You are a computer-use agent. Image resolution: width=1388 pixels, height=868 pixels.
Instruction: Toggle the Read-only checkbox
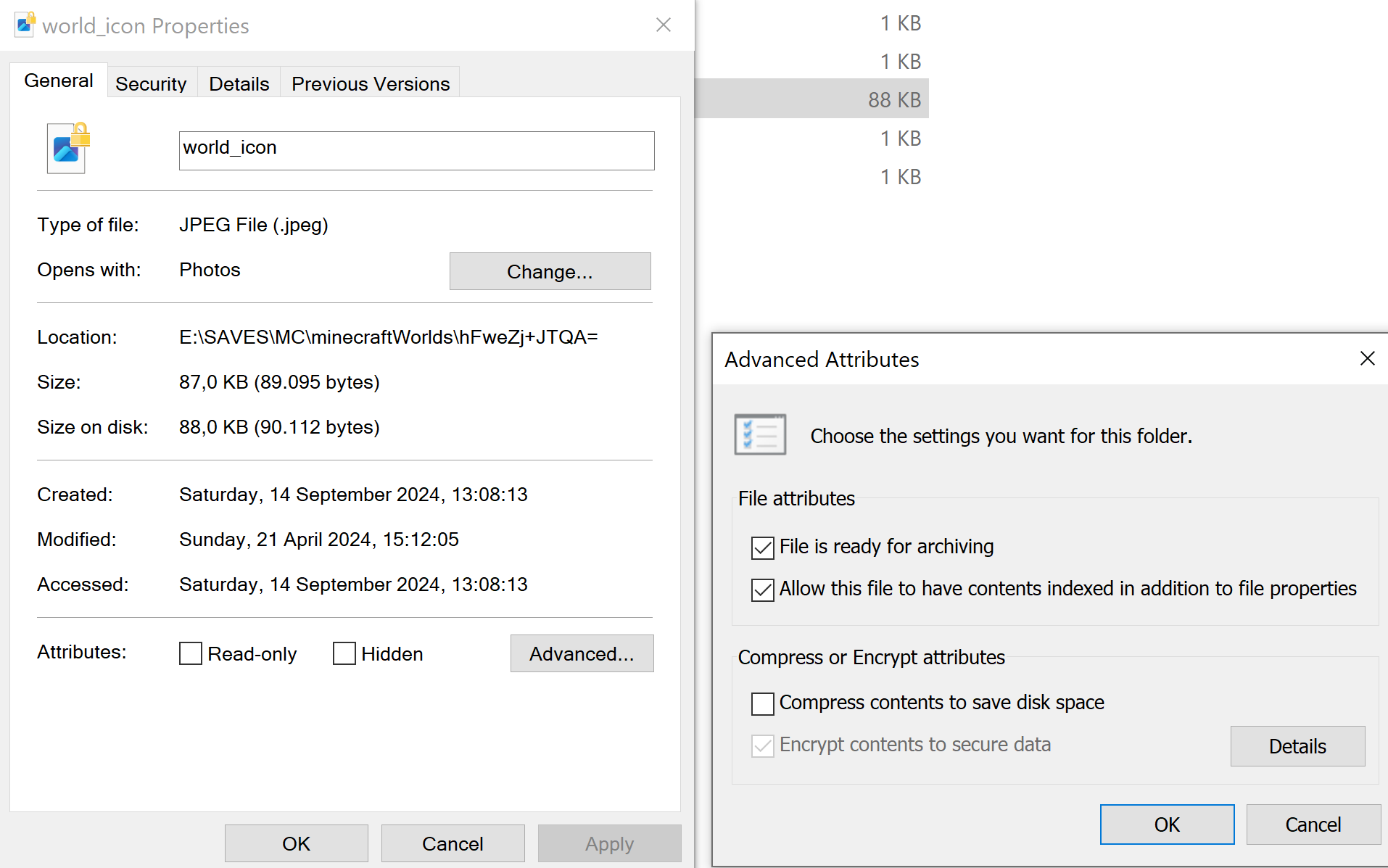tap(191, 653)
